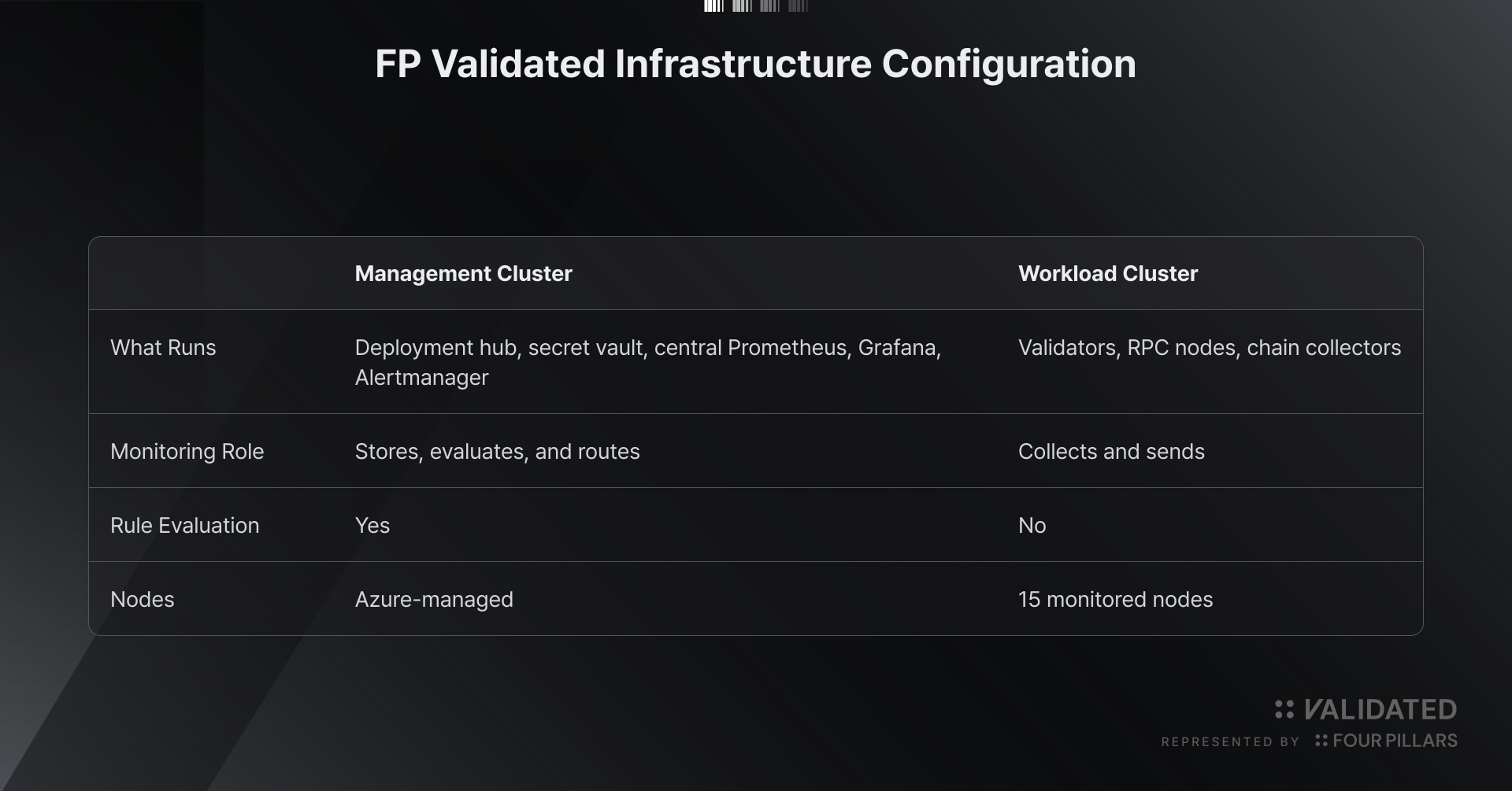This screenshot has height=791, width=1512.
Task: Click the Yes value under Rule Evaluation
Action: (372, 526)
